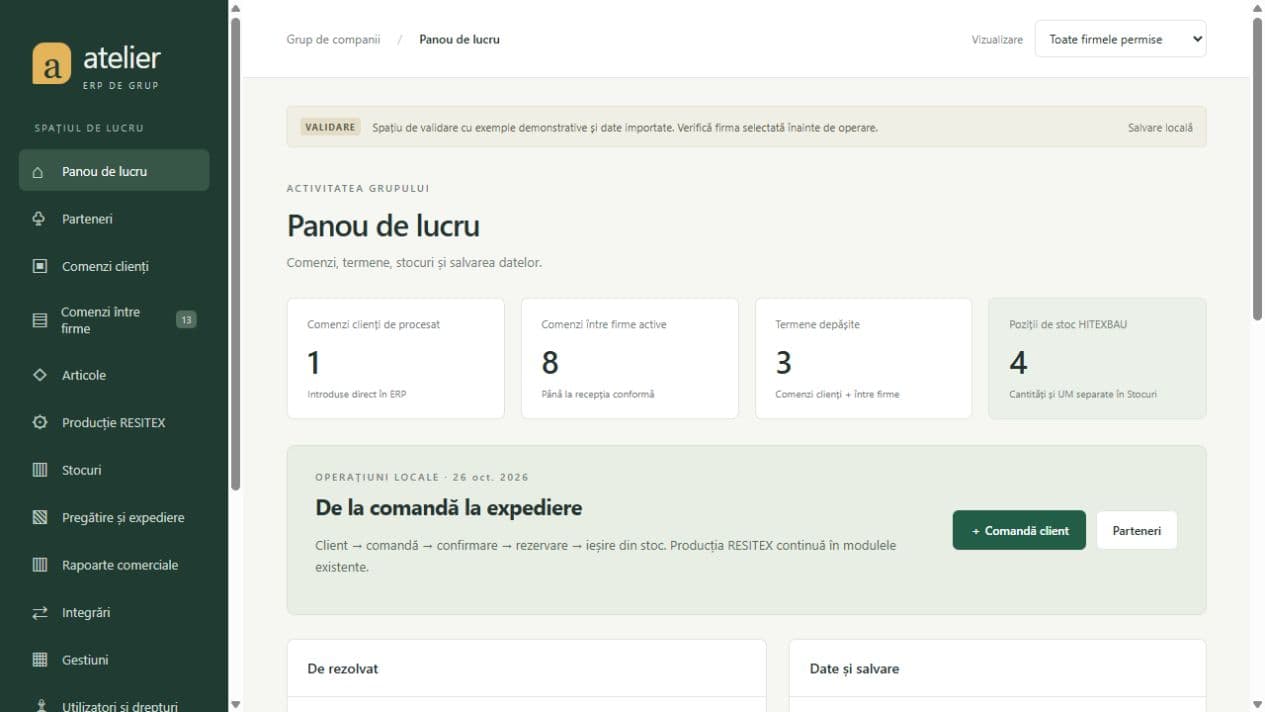
Task: Click the 13 badge on Comenzi între firme
Action: (x=186, y=320)
